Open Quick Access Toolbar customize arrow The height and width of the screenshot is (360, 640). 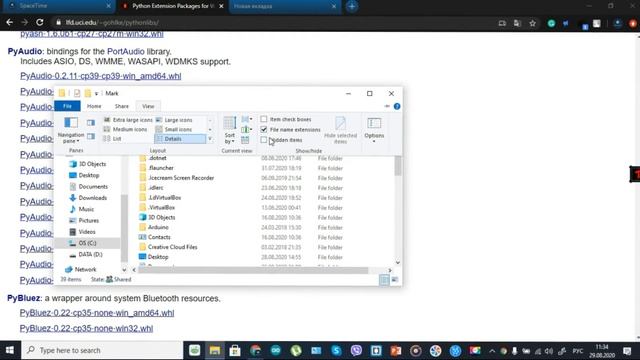96,93
